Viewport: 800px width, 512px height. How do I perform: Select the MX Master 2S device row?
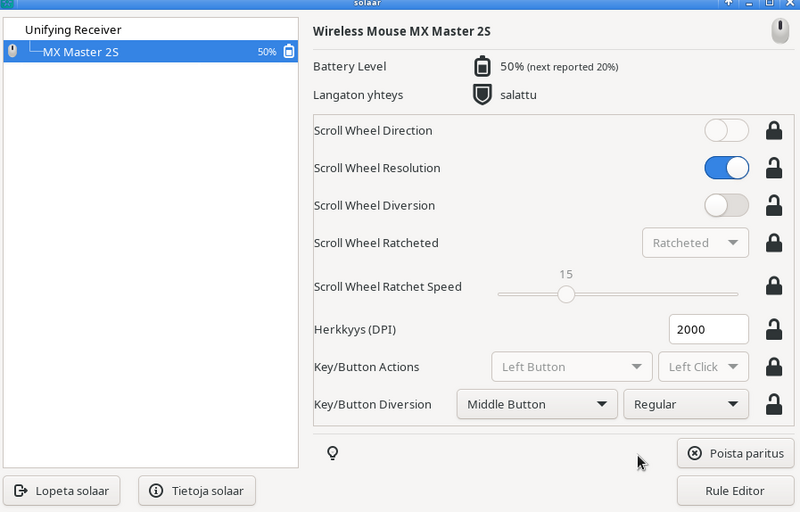[x=151, y=52]
